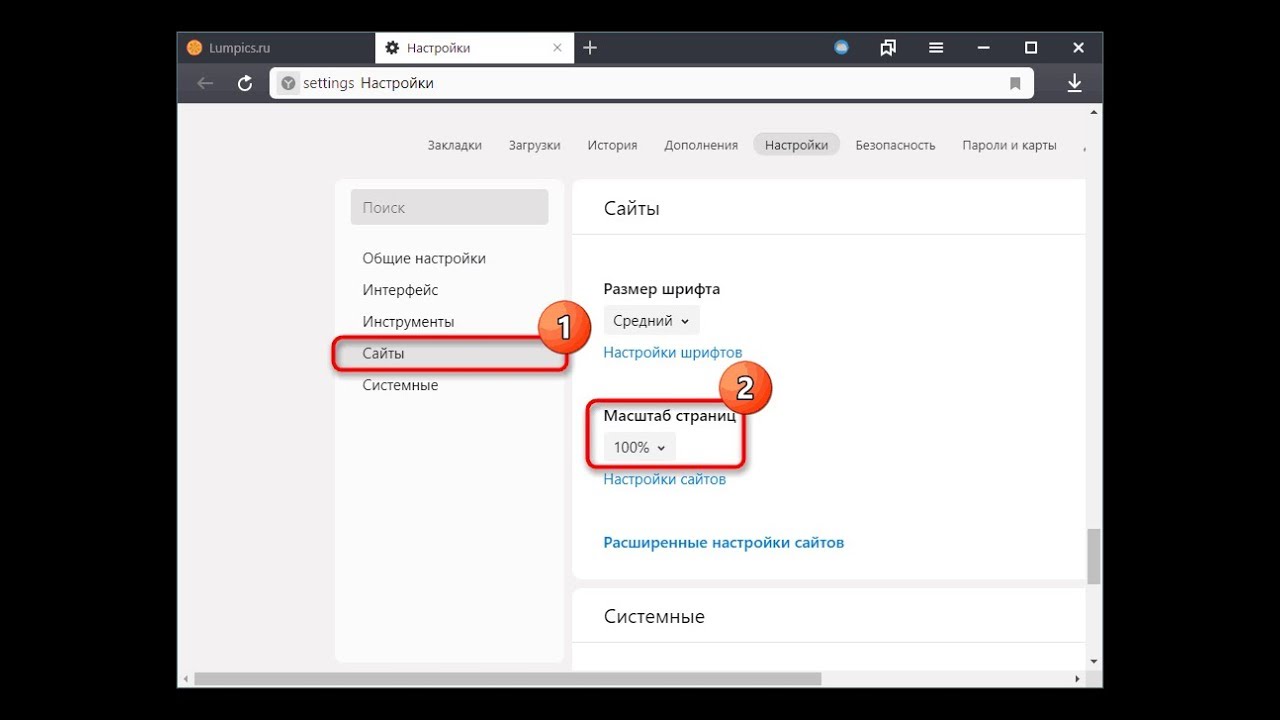Open the 100% page zoom dropdown
This screenshot has height=720, width=1280.
(640, 448)
